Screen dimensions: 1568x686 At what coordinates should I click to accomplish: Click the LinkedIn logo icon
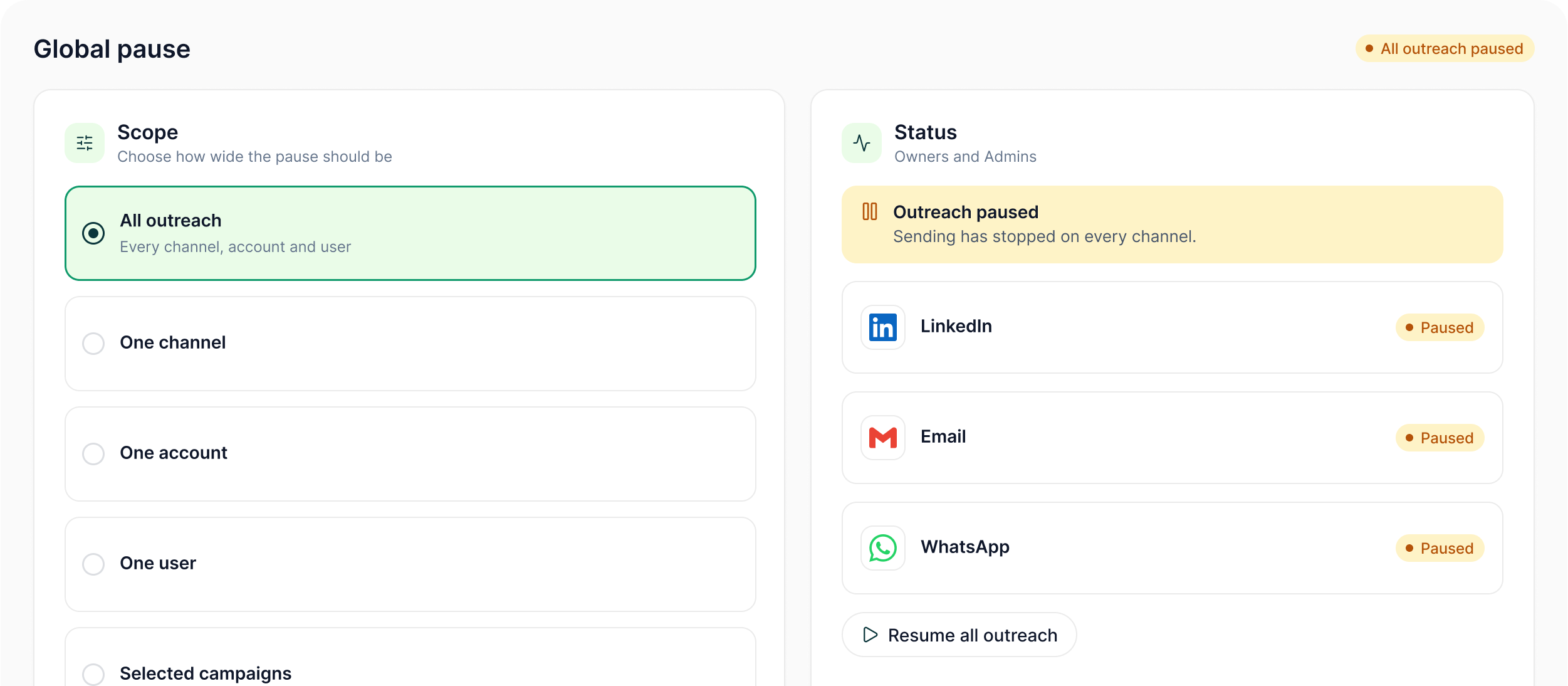883,327
